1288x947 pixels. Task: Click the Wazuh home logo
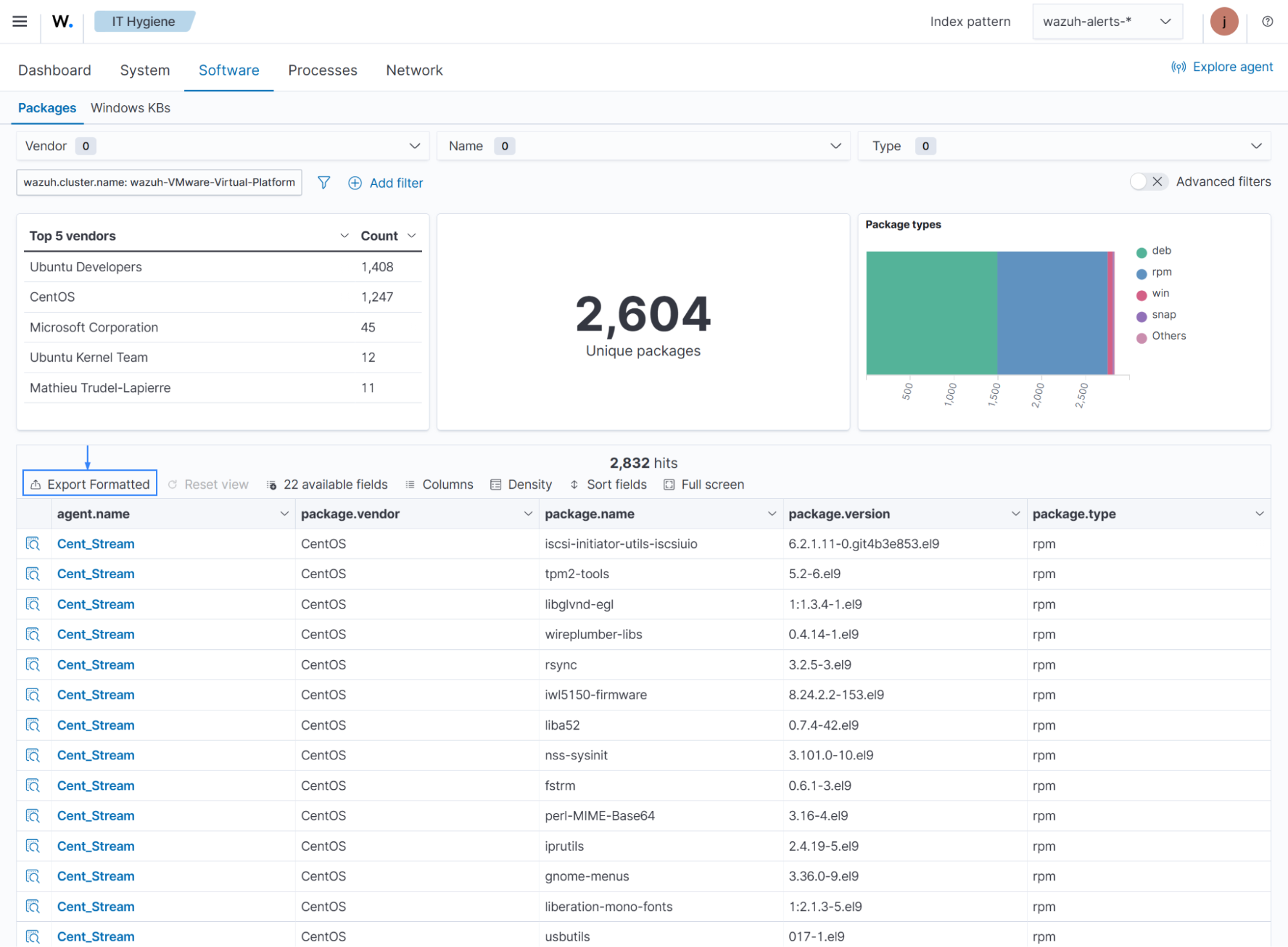62,21
